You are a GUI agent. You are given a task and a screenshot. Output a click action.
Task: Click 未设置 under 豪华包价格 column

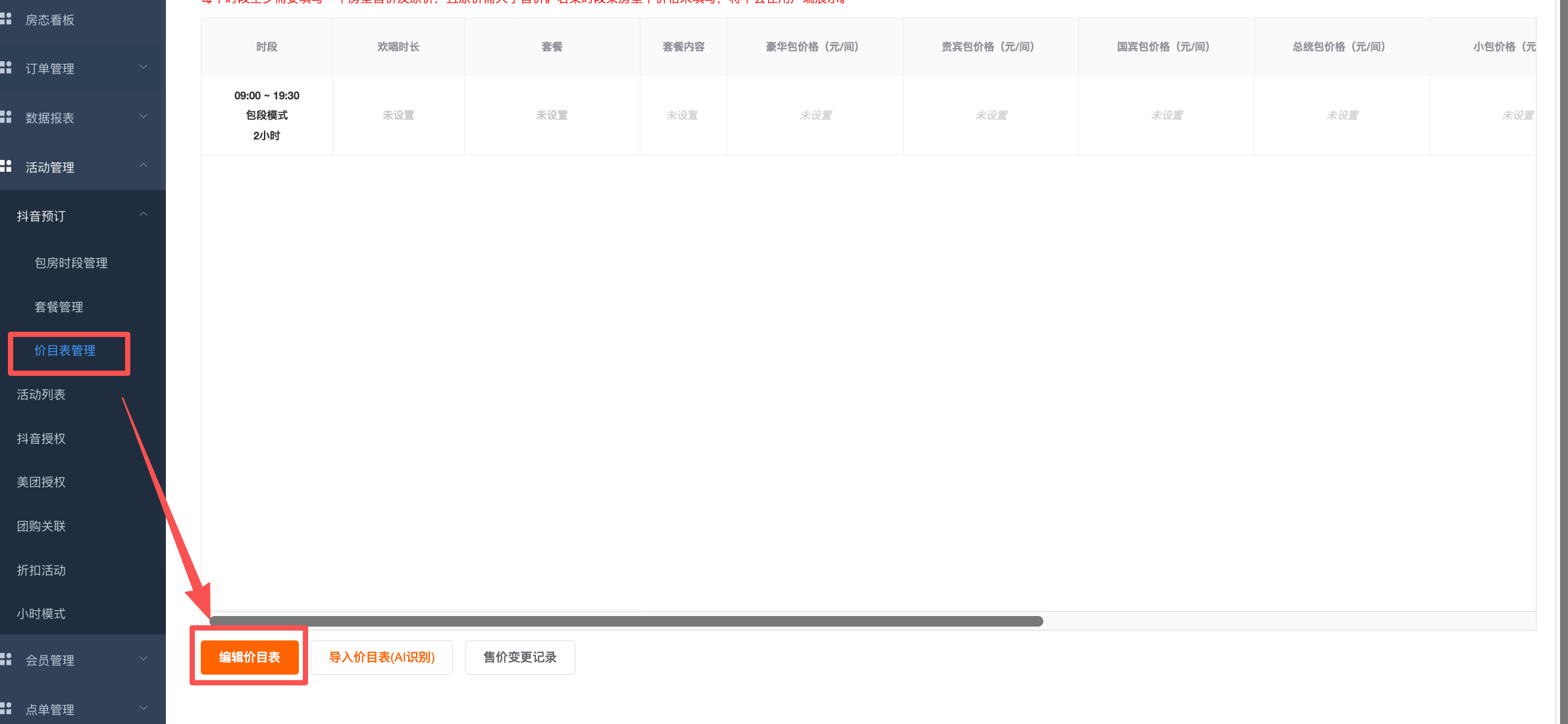[816, 115]
